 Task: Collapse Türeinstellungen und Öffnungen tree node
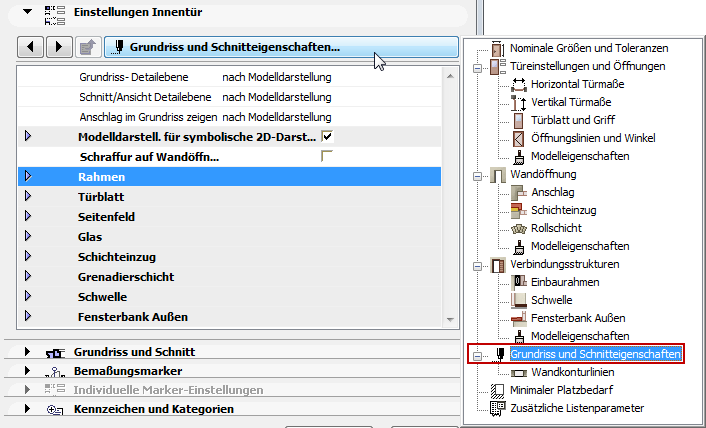coord(477,68)
